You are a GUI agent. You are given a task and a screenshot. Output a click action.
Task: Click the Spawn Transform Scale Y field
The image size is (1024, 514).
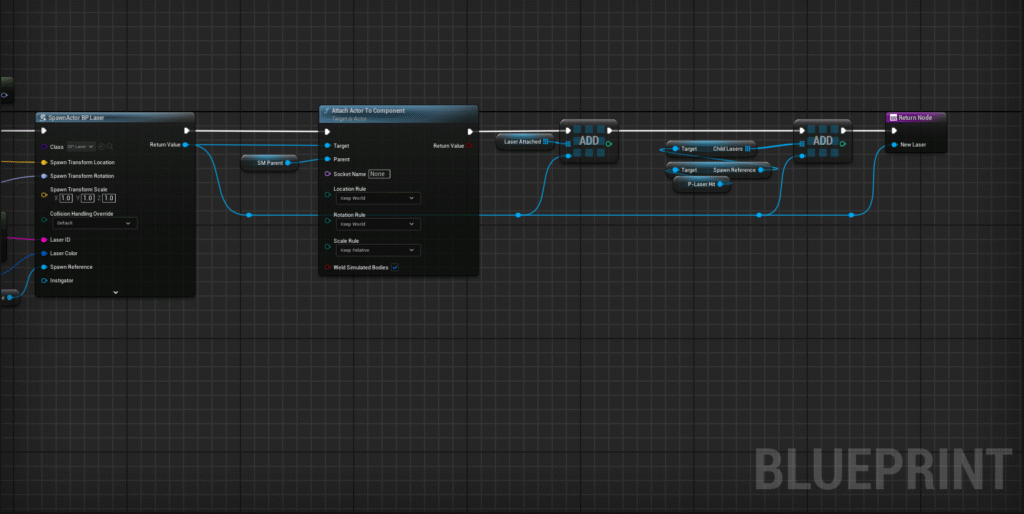click(x=88, y=198)
